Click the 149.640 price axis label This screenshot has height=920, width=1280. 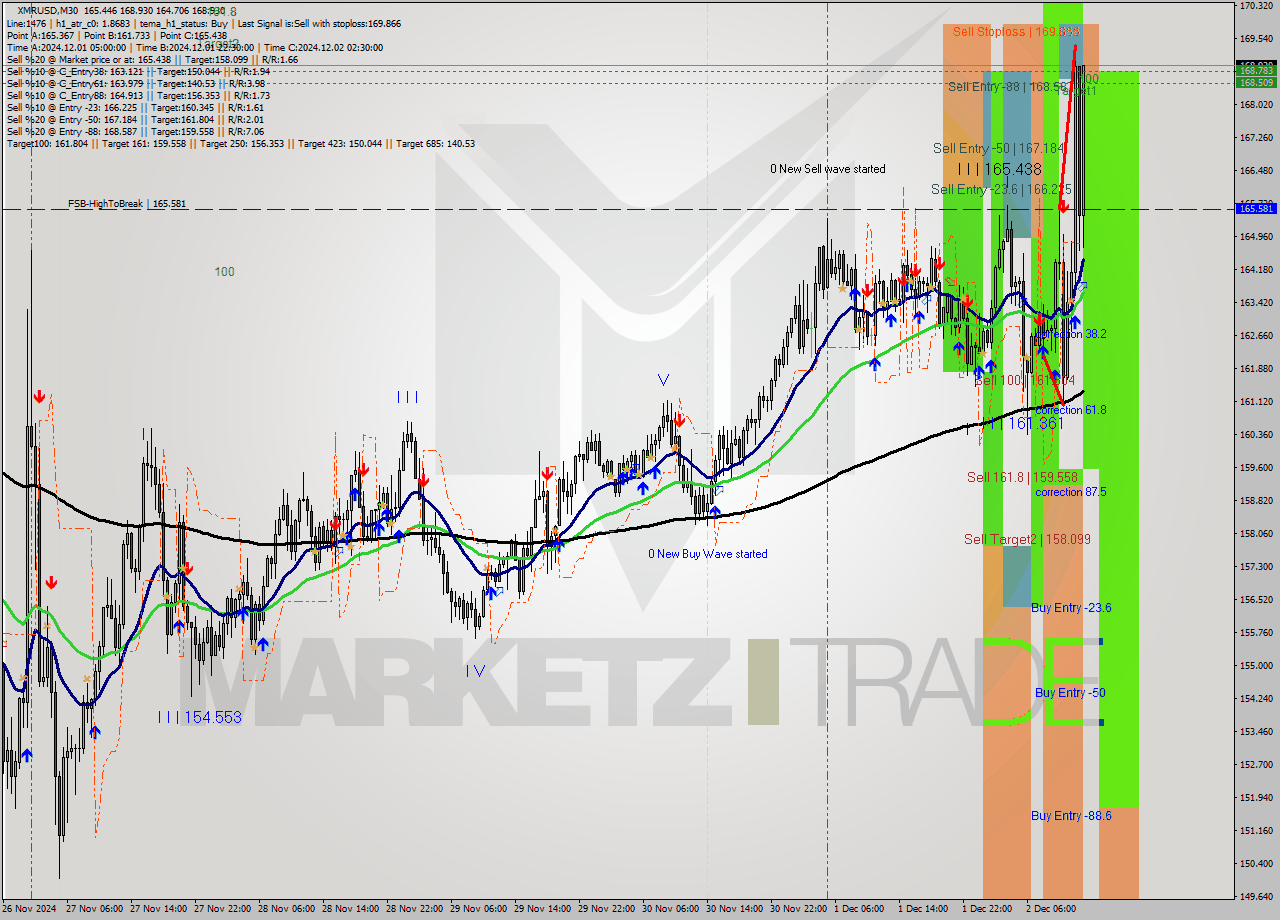[x=1257, y=897]
